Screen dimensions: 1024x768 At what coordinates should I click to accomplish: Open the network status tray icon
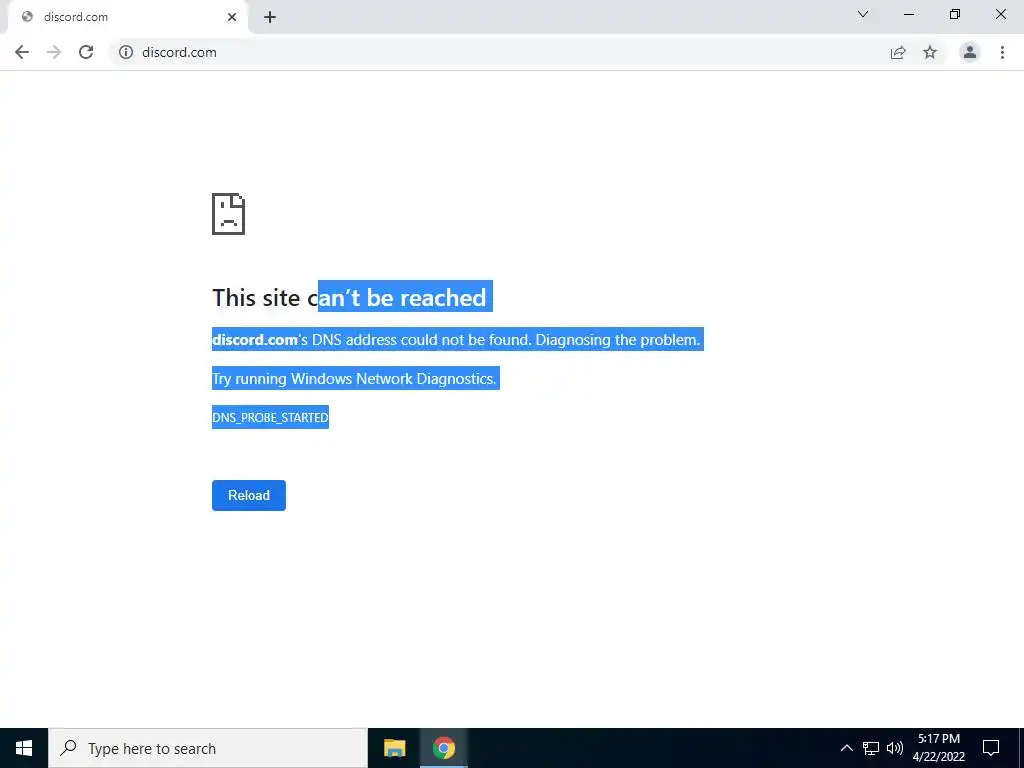coord(871,748)
